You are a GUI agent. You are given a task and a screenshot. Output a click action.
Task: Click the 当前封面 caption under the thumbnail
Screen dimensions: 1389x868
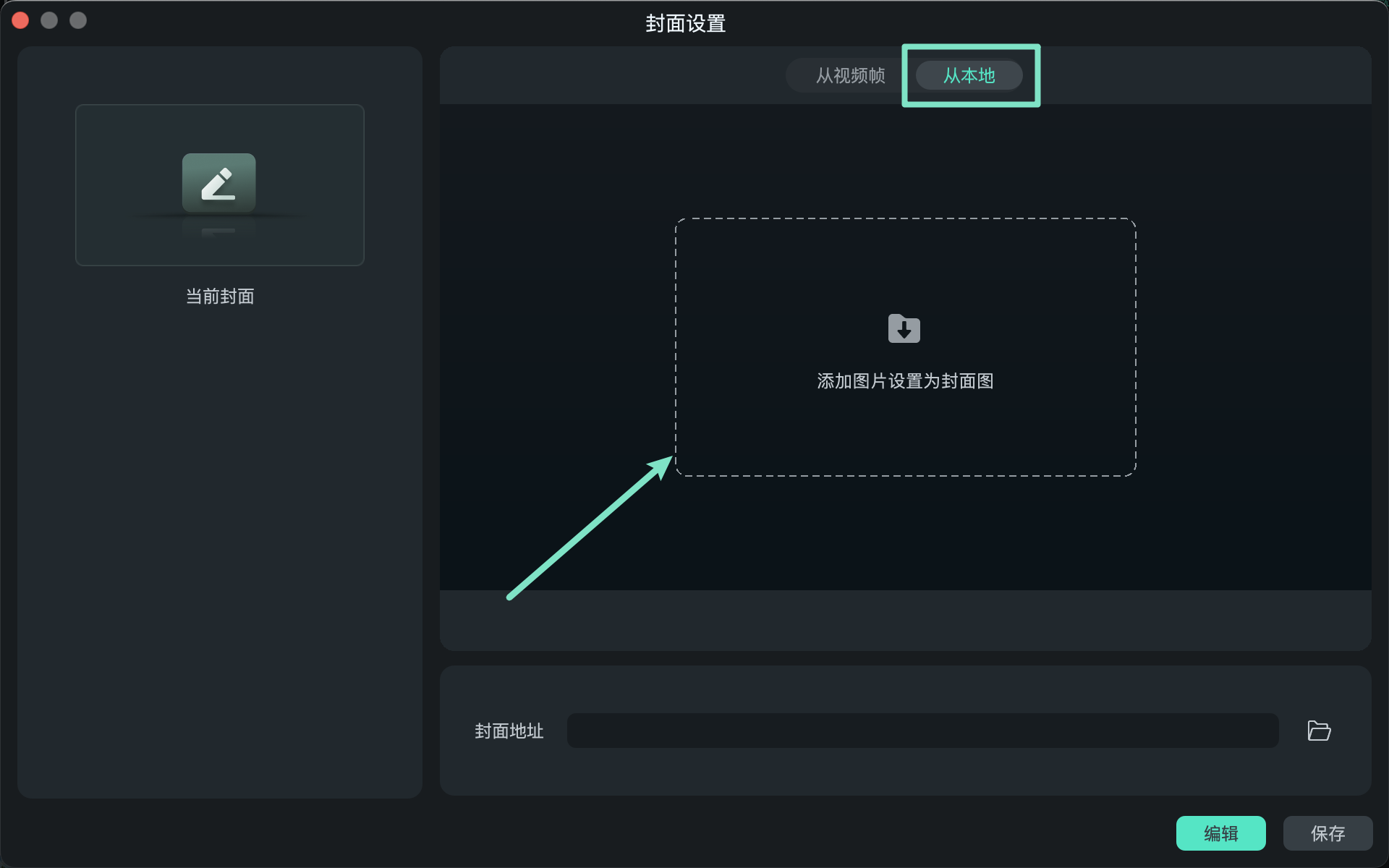[x=220, y=297]
